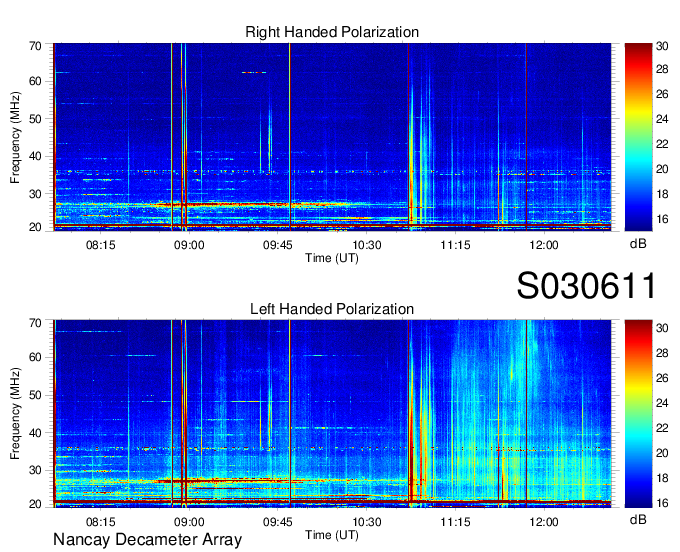This screenshot has height=552, width=680.
Task: Click the "dB" label under Left Handed color bar
Action: 638,519
